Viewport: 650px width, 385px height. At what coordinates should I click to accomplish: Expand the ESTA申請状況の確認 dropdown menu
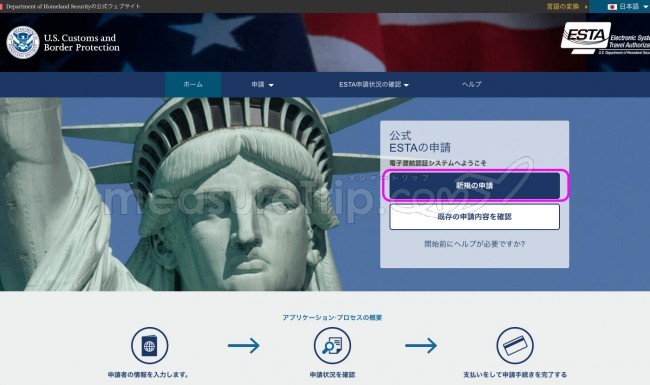coord(374,85)
